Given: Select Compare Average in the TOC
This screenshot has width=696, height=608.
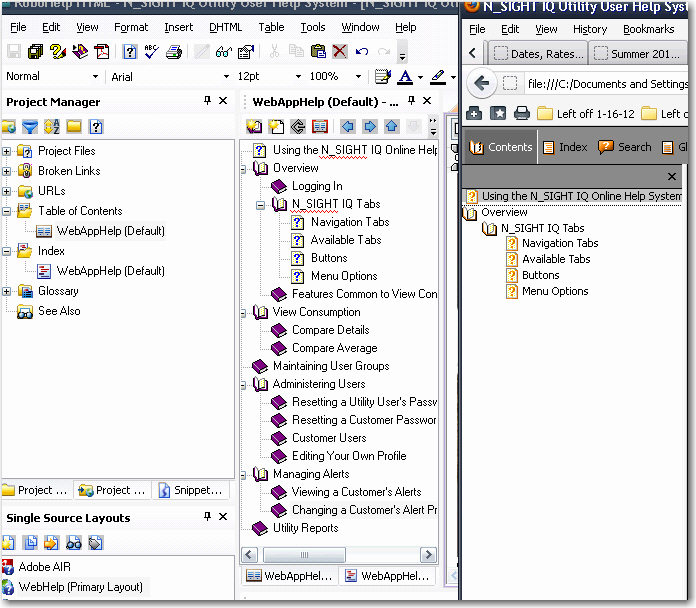Looking at the screenshot, I should [334, 348].
